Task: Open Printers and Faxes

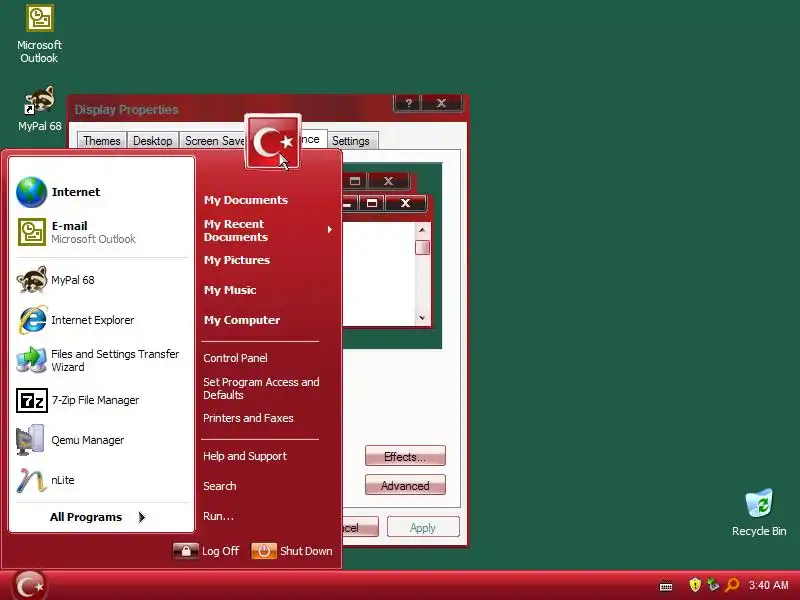Action: click(x=248, y=418)
